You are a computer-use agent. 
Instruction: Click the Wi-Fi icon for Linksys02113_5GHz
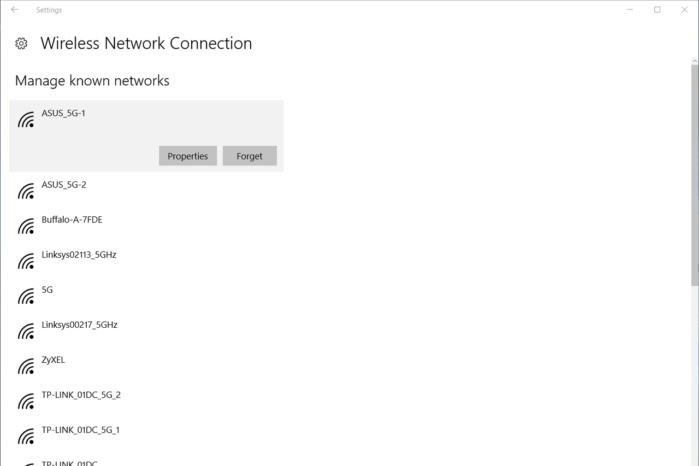point(26,261)
